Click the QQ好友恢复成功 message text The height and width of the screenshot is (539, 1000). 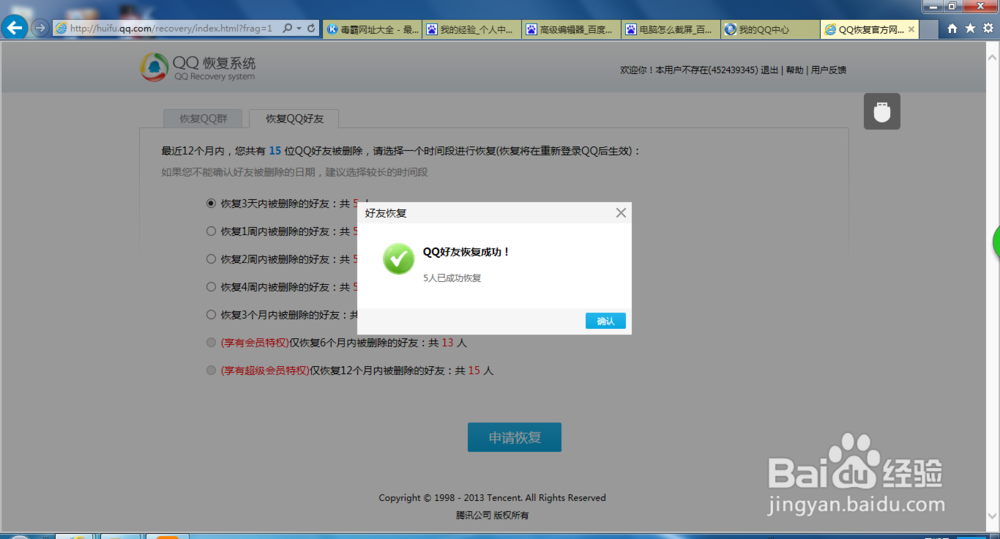coord(466,252)
